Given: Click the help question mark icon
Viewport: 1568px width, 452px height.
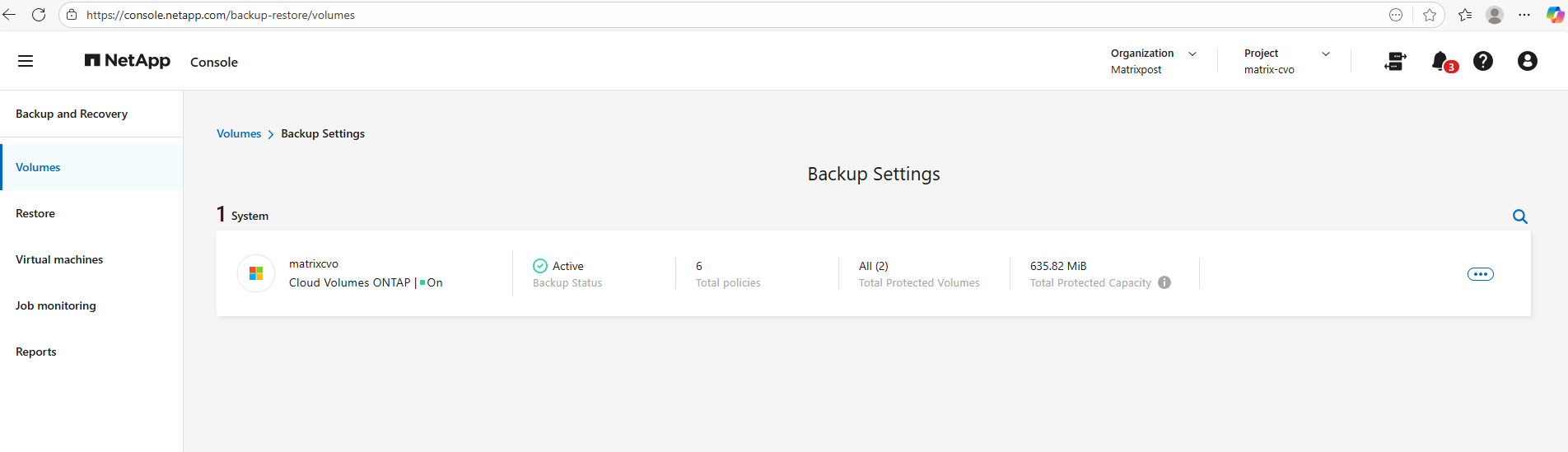Looking at the screenshot, I should [x=1483, y=61].
